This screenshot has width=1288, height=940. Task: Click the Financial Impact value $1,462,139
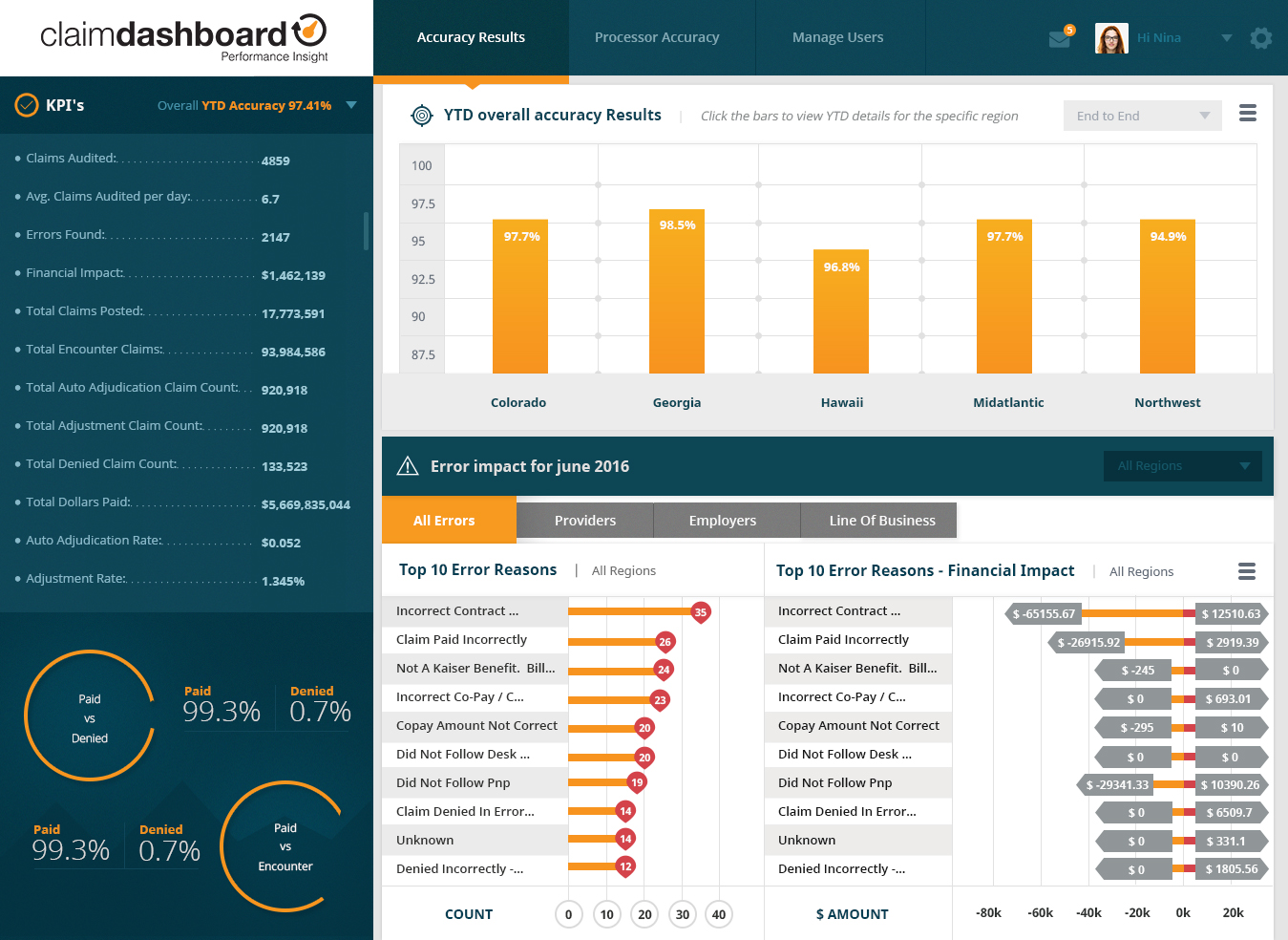(x=293, y=275)
